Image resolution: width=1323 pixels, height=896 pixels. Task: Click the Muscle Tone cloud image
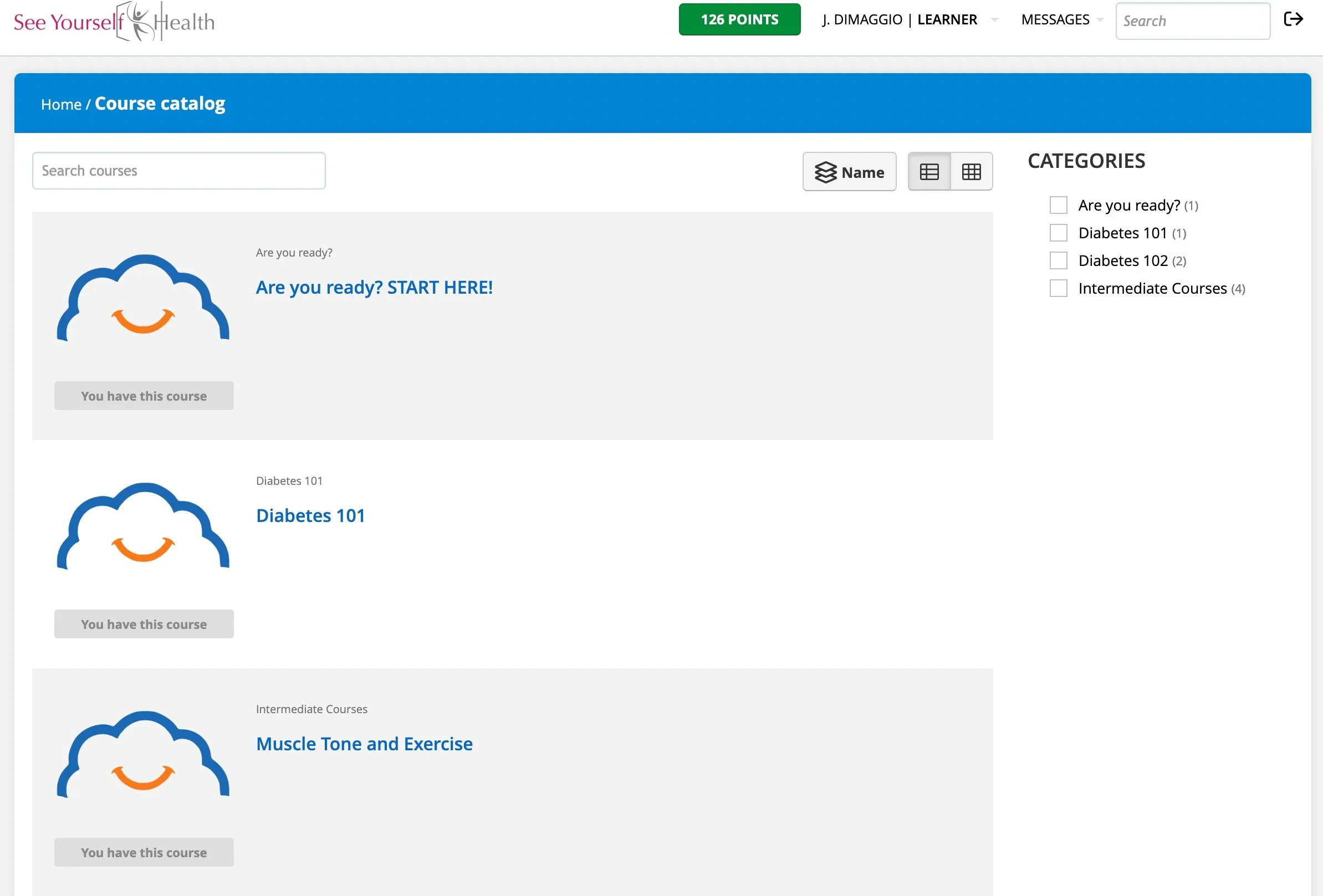pyautogui.click(x=144, y=754)
